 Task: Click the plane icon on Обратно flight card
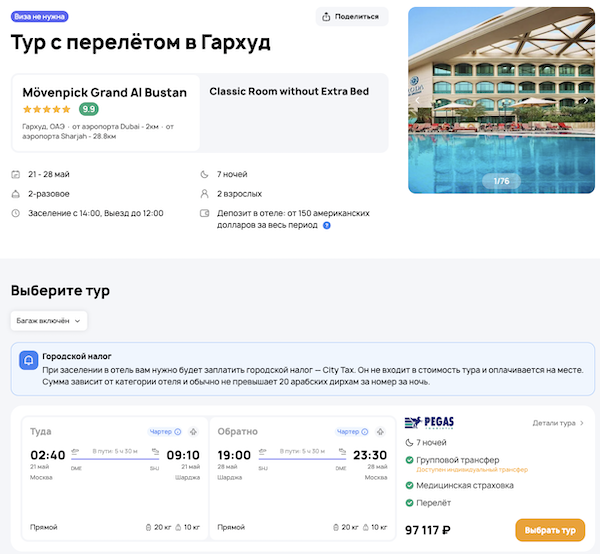382,432
